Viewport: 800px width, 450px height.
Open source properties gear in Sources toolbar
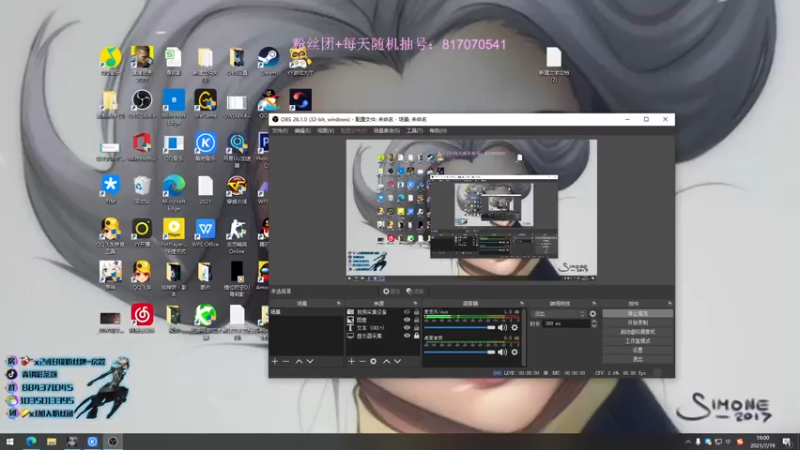373,361
